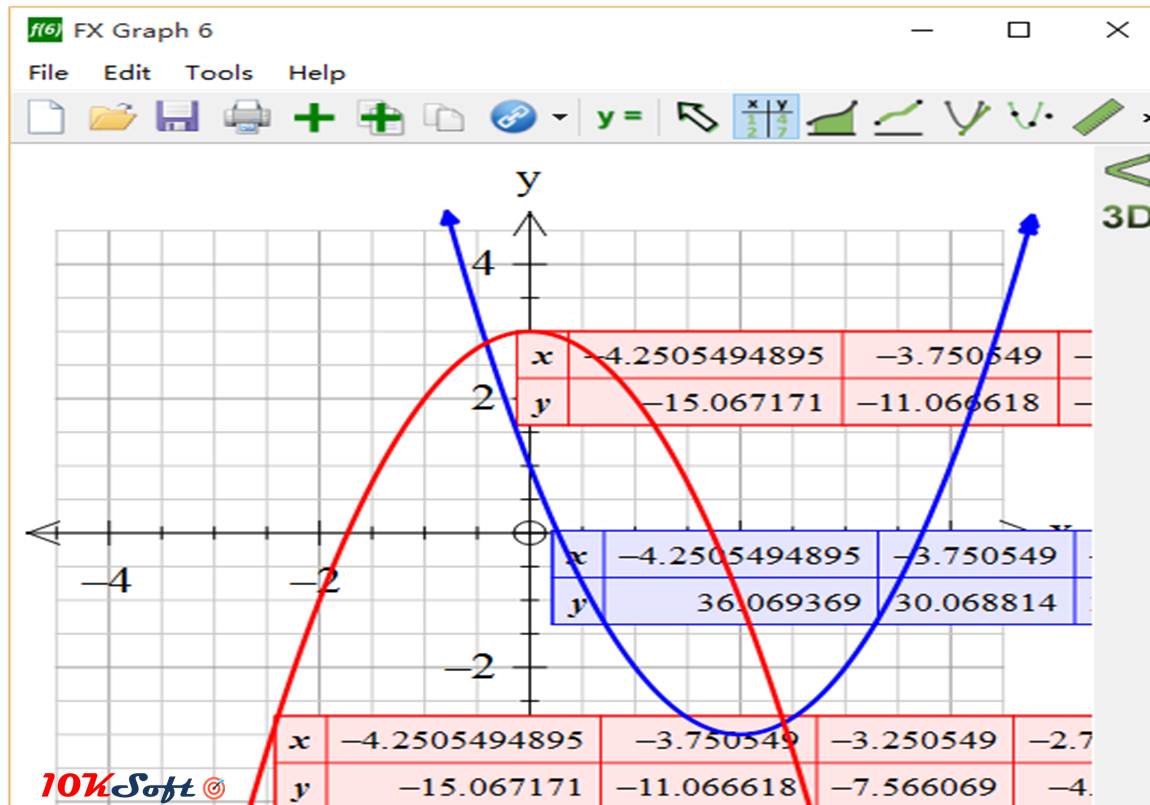1150x805 pixels.
Task: Select the arrow pointer tool
Action: click(x=697, y=117)
